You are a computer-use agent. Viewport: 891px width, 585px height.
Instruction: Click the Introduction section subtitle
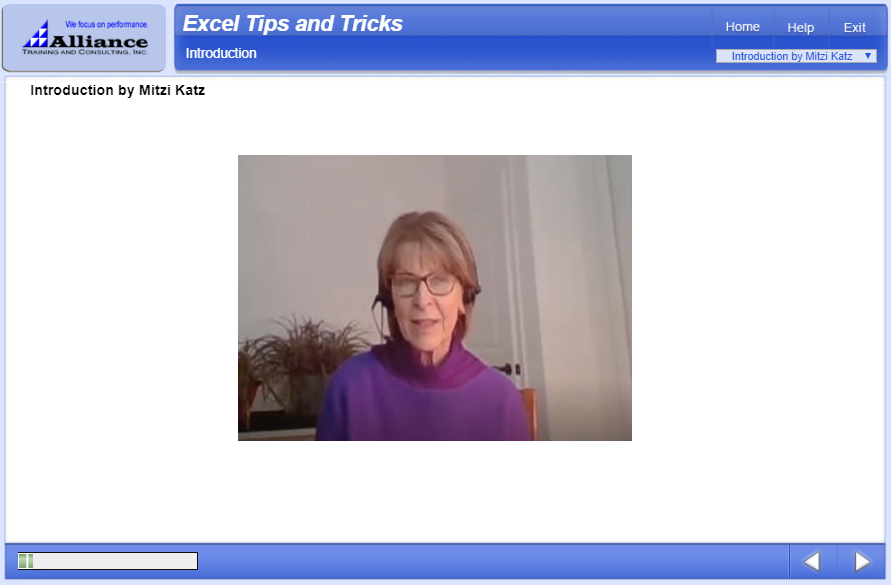click(x=221, y=53)
